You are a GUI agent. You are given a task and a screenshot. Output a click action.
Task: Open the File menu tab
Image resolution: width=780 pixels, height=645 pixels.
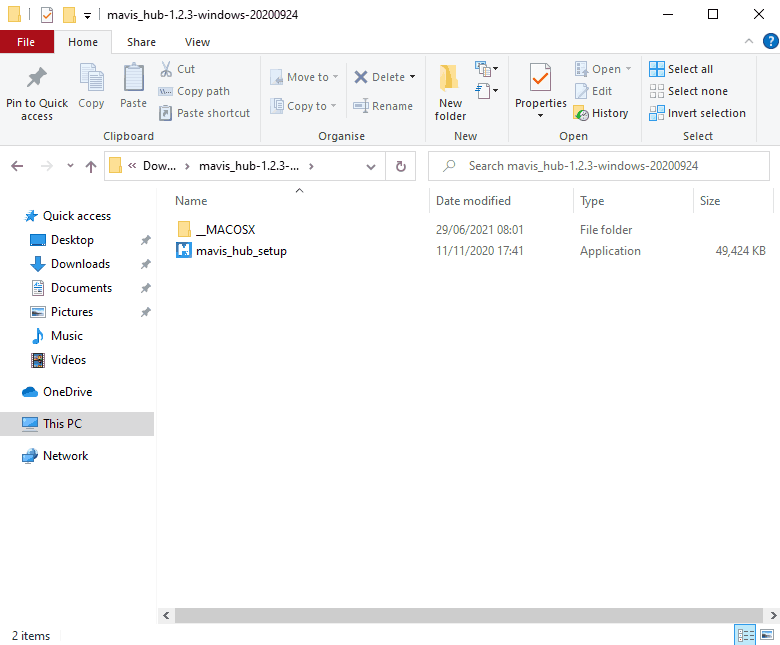[26, 42]
